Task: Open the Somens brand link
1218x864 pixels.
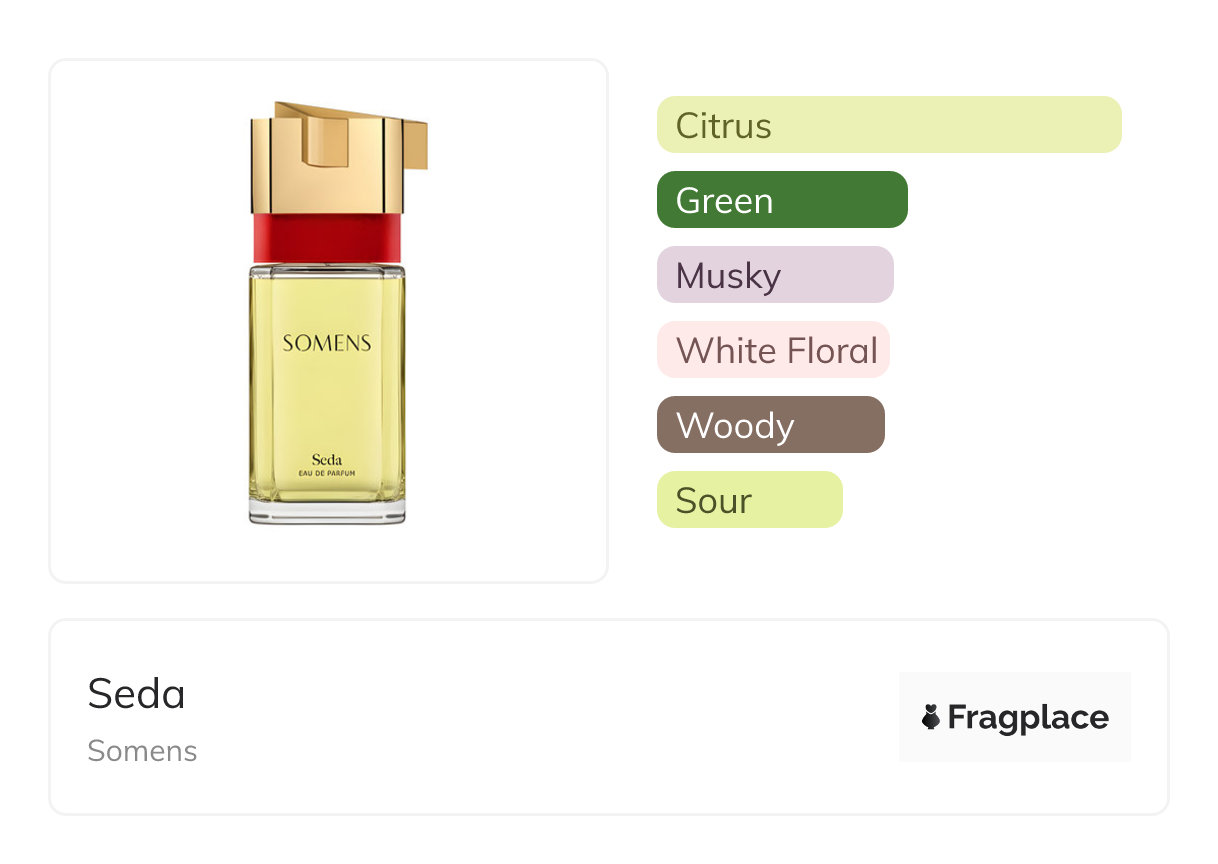Action: 143,751
